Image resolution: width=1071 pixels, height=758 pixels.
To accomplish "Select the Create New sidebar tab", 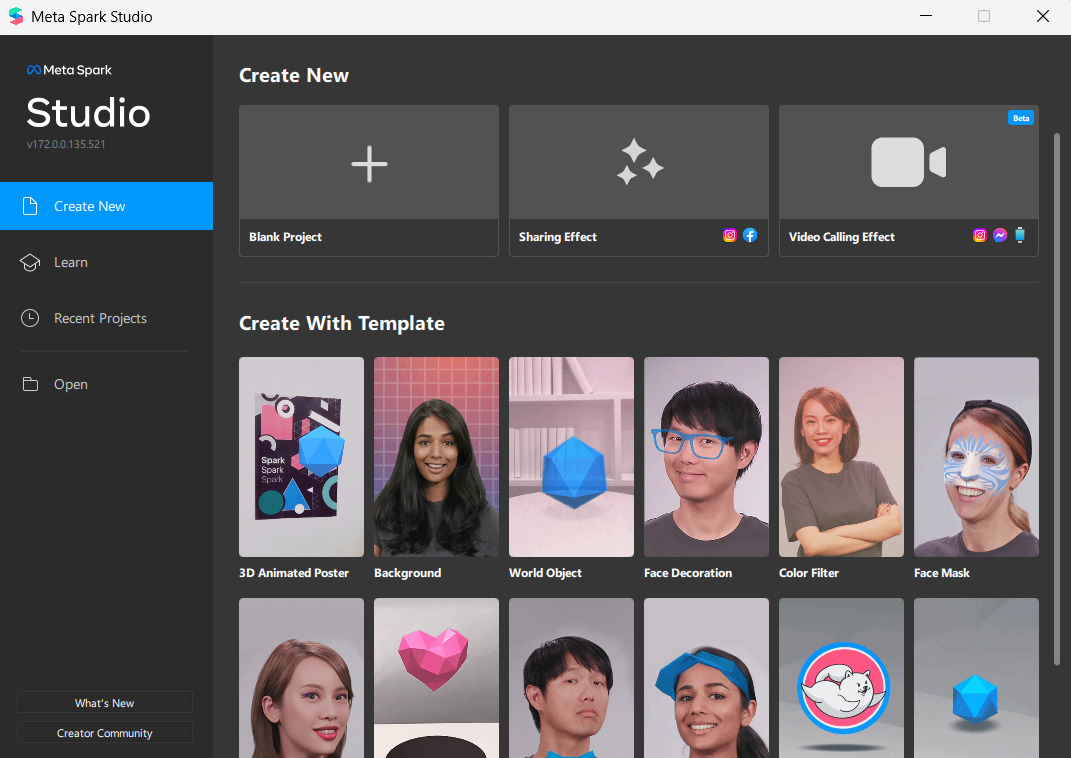I will [106, 206].
